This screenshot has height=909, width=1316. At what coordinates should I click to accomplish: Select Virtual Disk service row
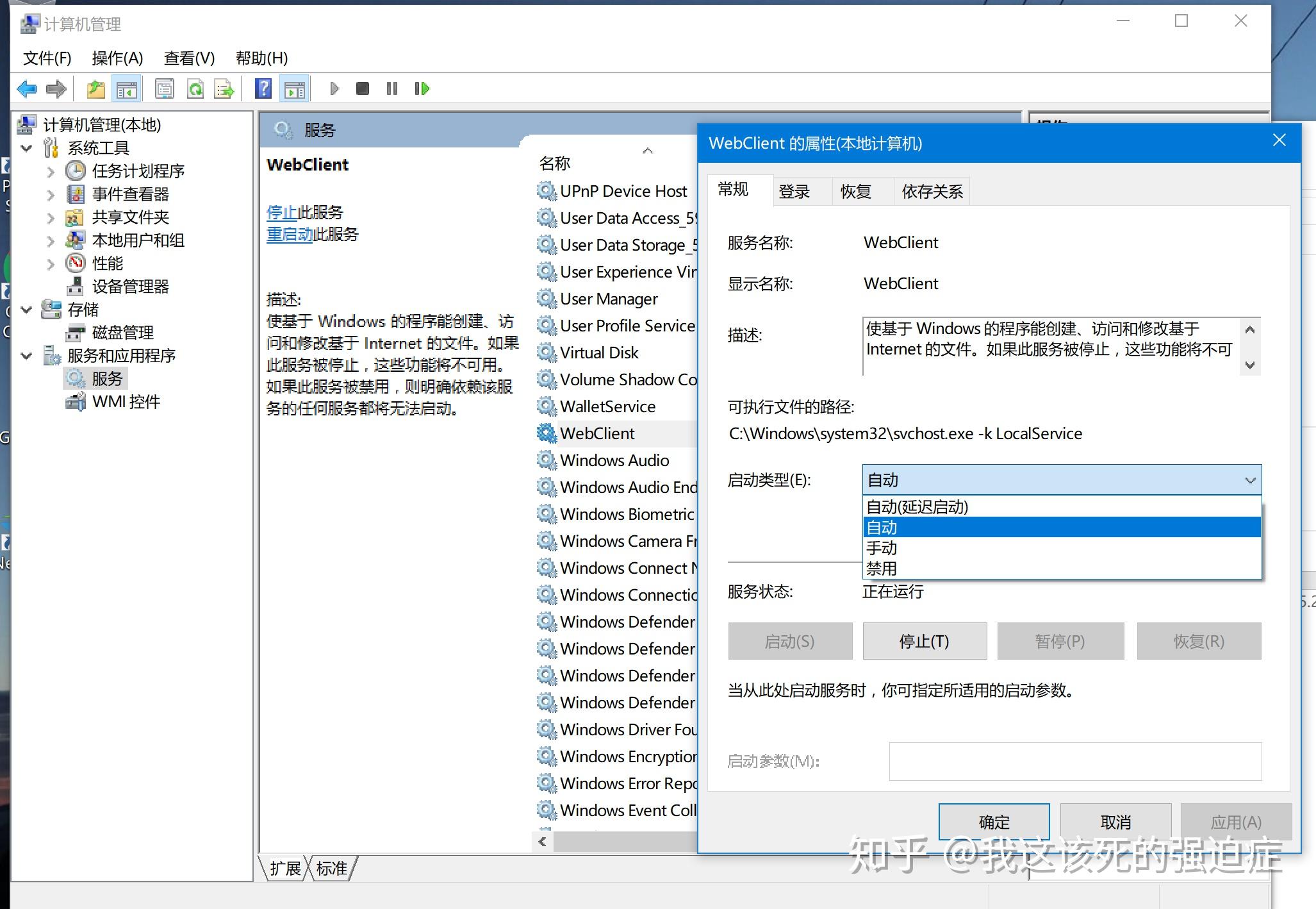[599, 352]
